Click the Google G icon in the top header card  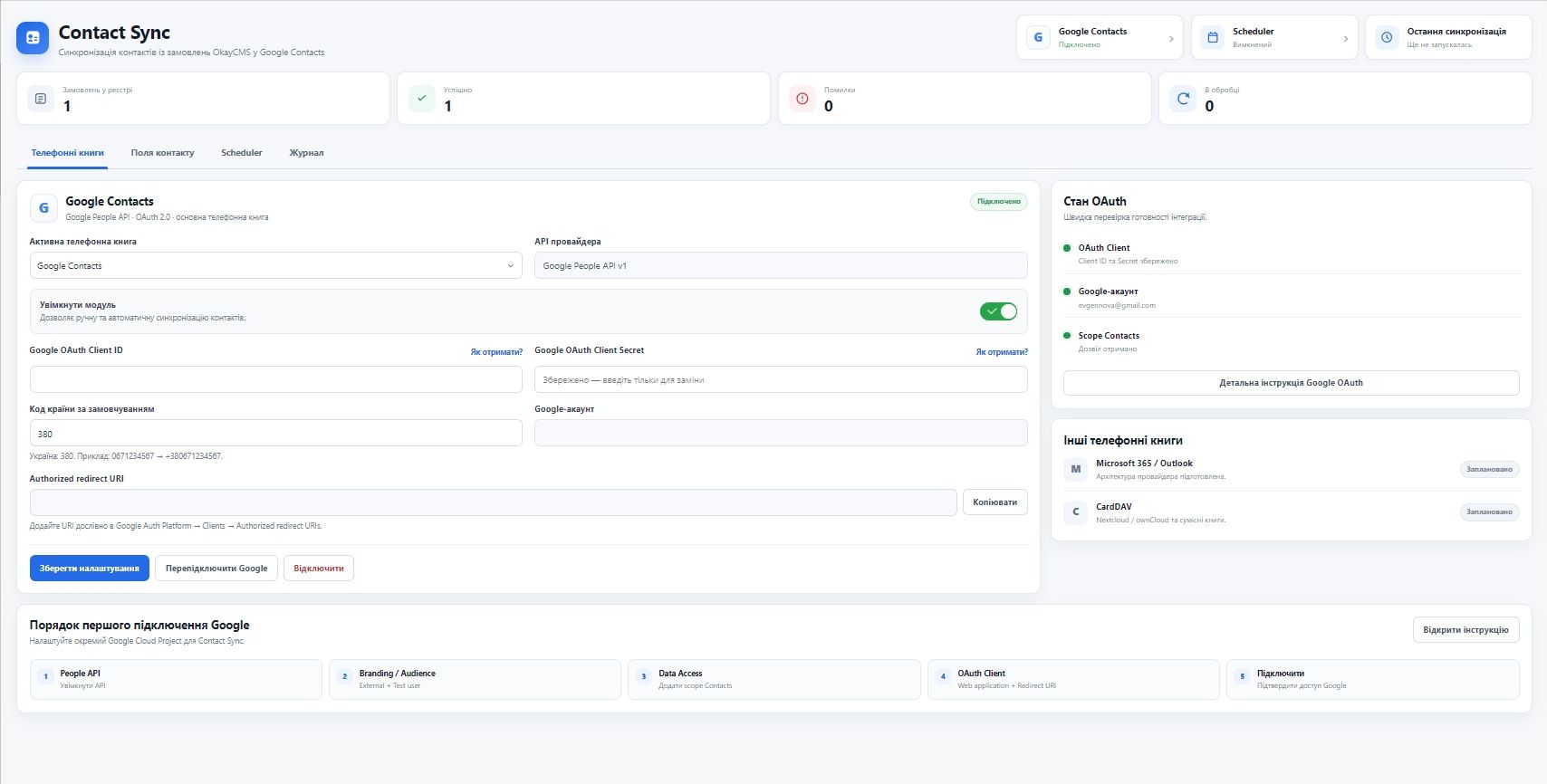(1038, 37)
